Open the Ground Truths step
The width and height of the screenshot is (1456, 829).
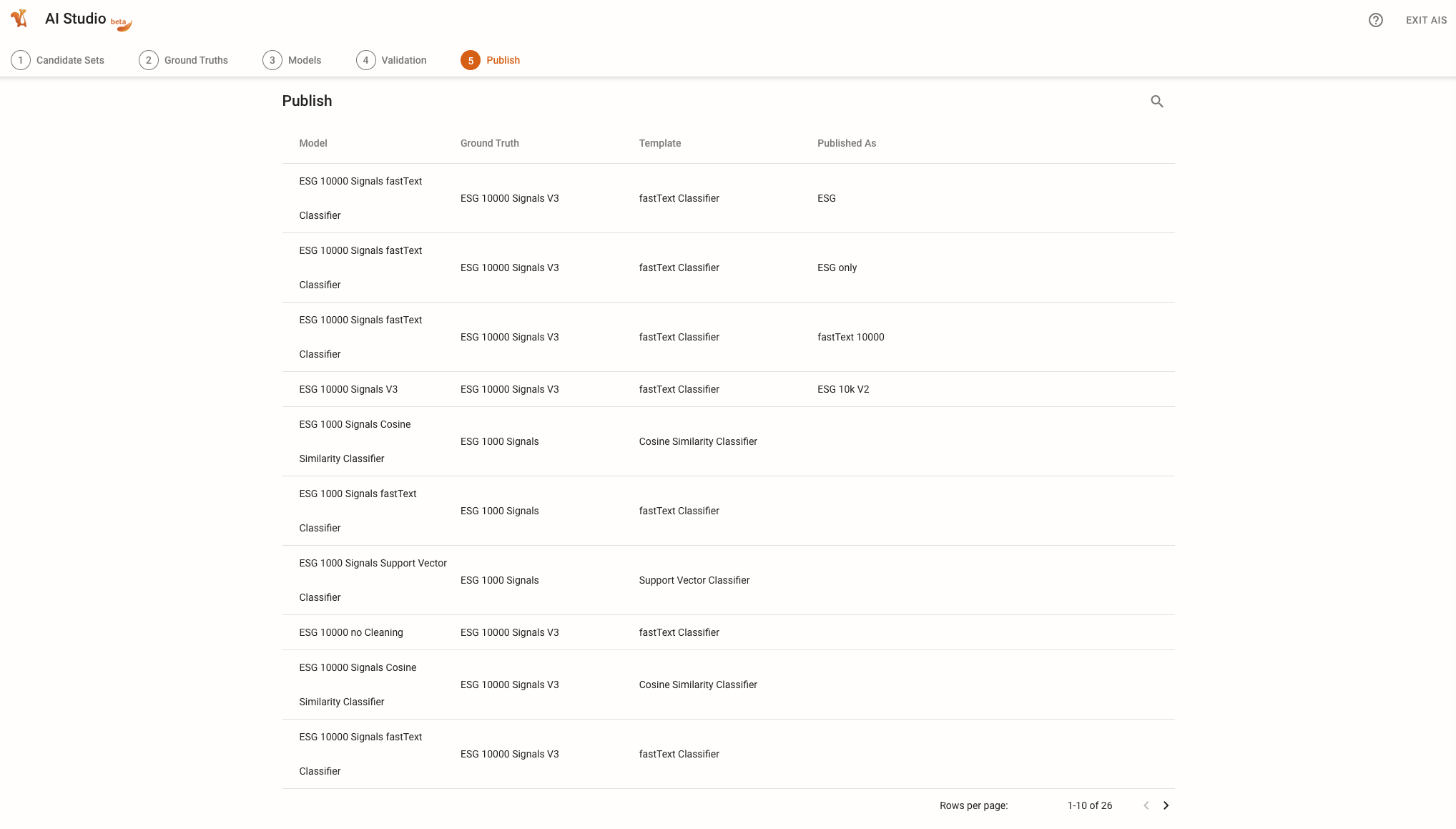pos(195,60)
